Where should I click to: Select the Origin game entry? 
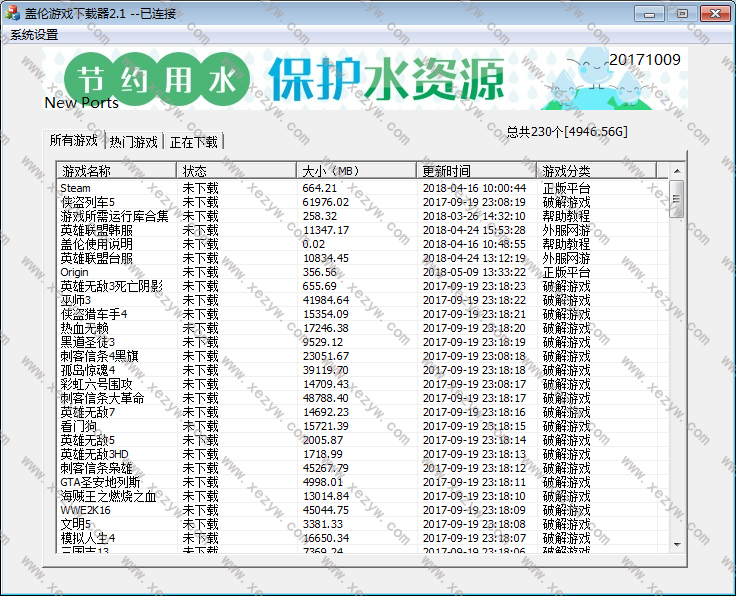[x=75, y=272]
